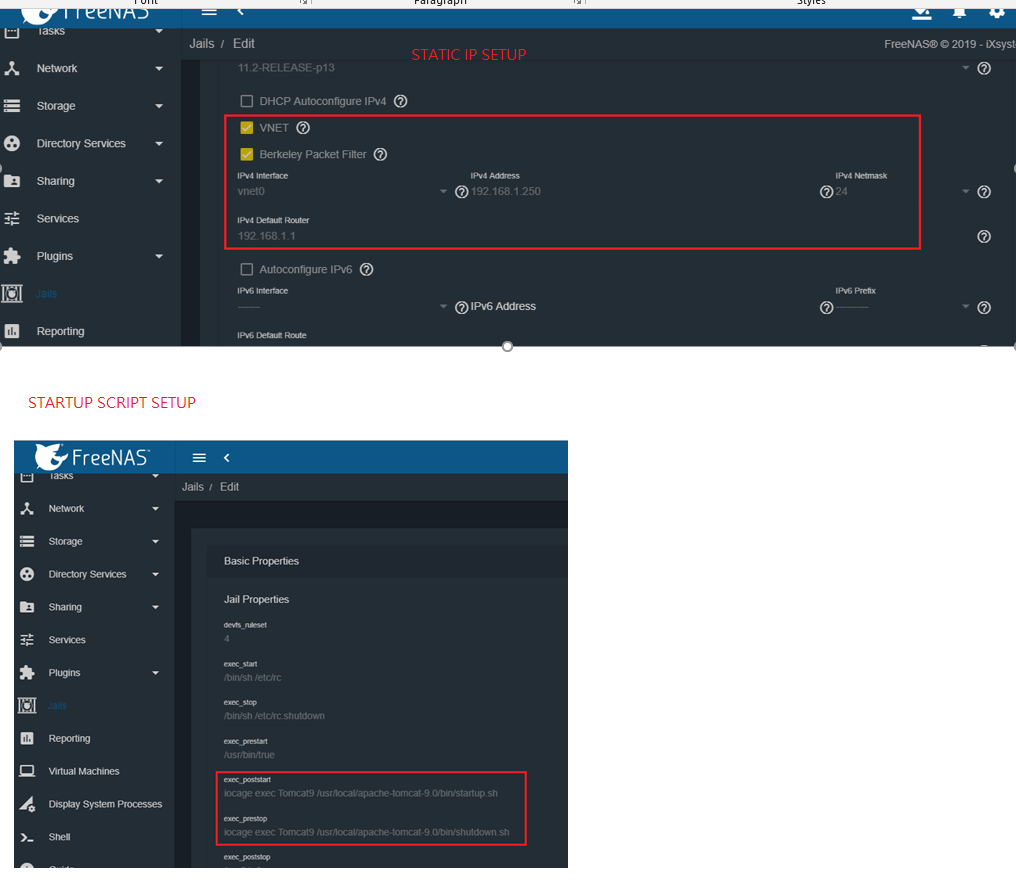Click the help icon after the IPv4 Netmask dropdown
This screenshot has height=884, width=1016.
point(984,192)
